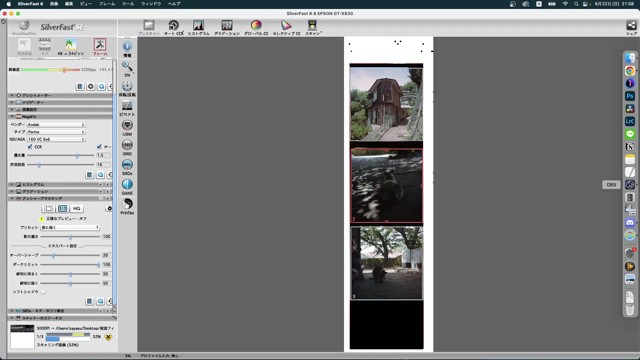The height and width of the screenshot is (360, 640).
Task: Open the film Type dropdown showing Portra
Action: [56, 132]
